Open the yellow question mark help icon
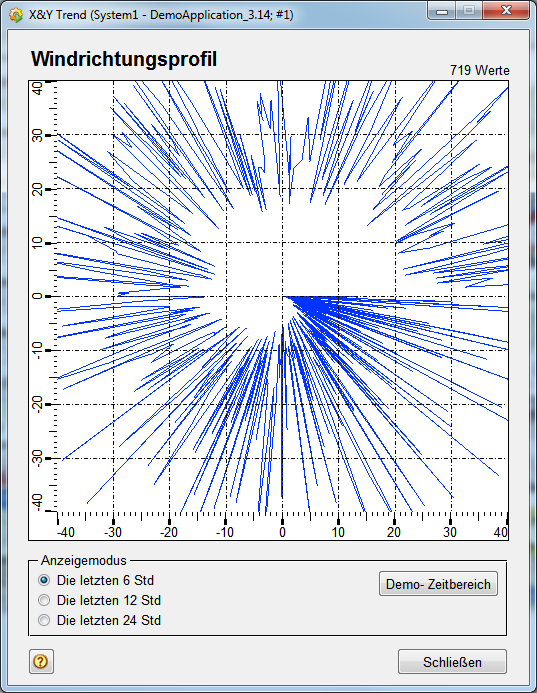 tap(41, 662)
